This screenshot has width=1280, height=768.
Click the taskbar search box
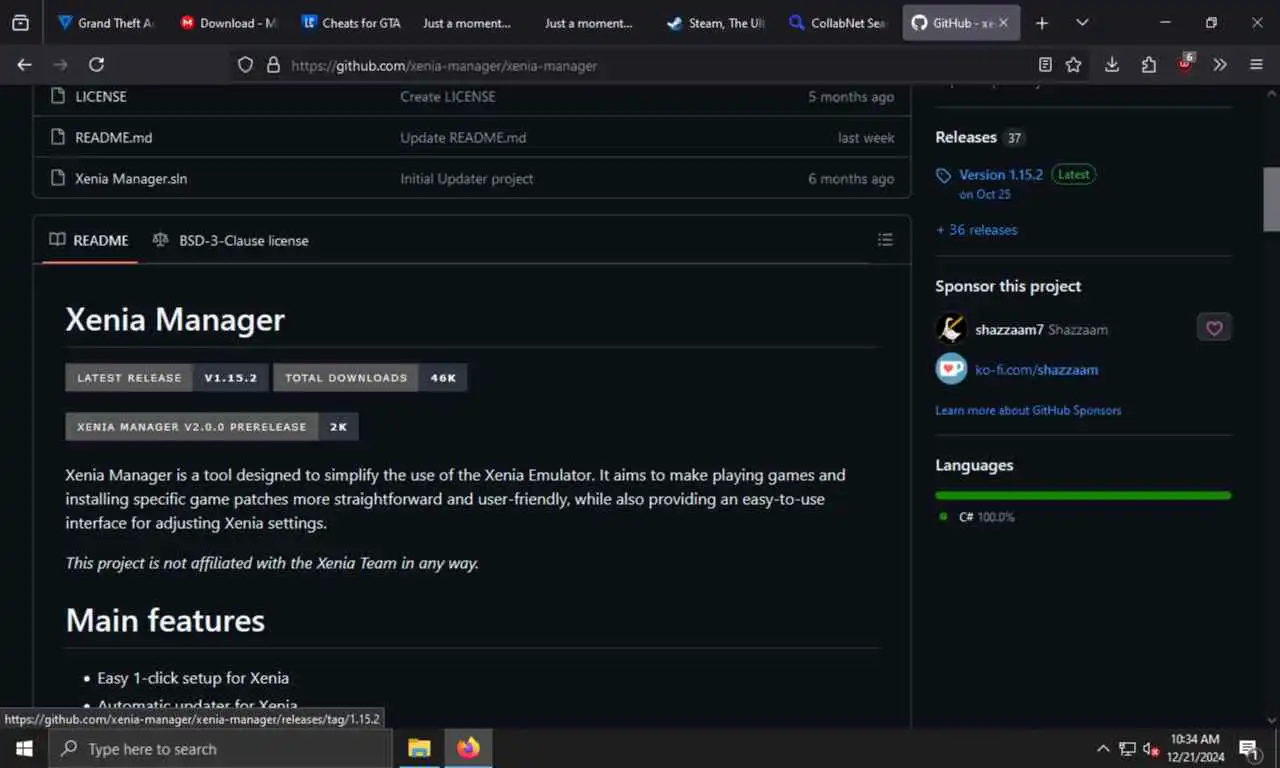tap(220, 748)
